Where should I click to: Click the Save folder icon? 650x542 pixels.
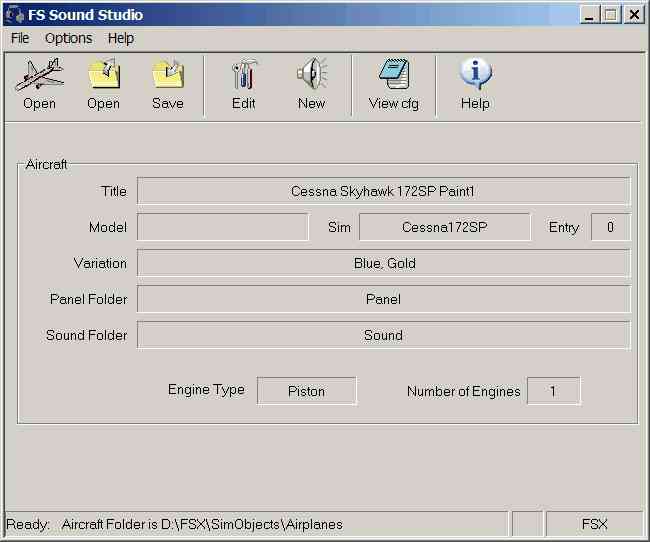click(x=168, y=74)
